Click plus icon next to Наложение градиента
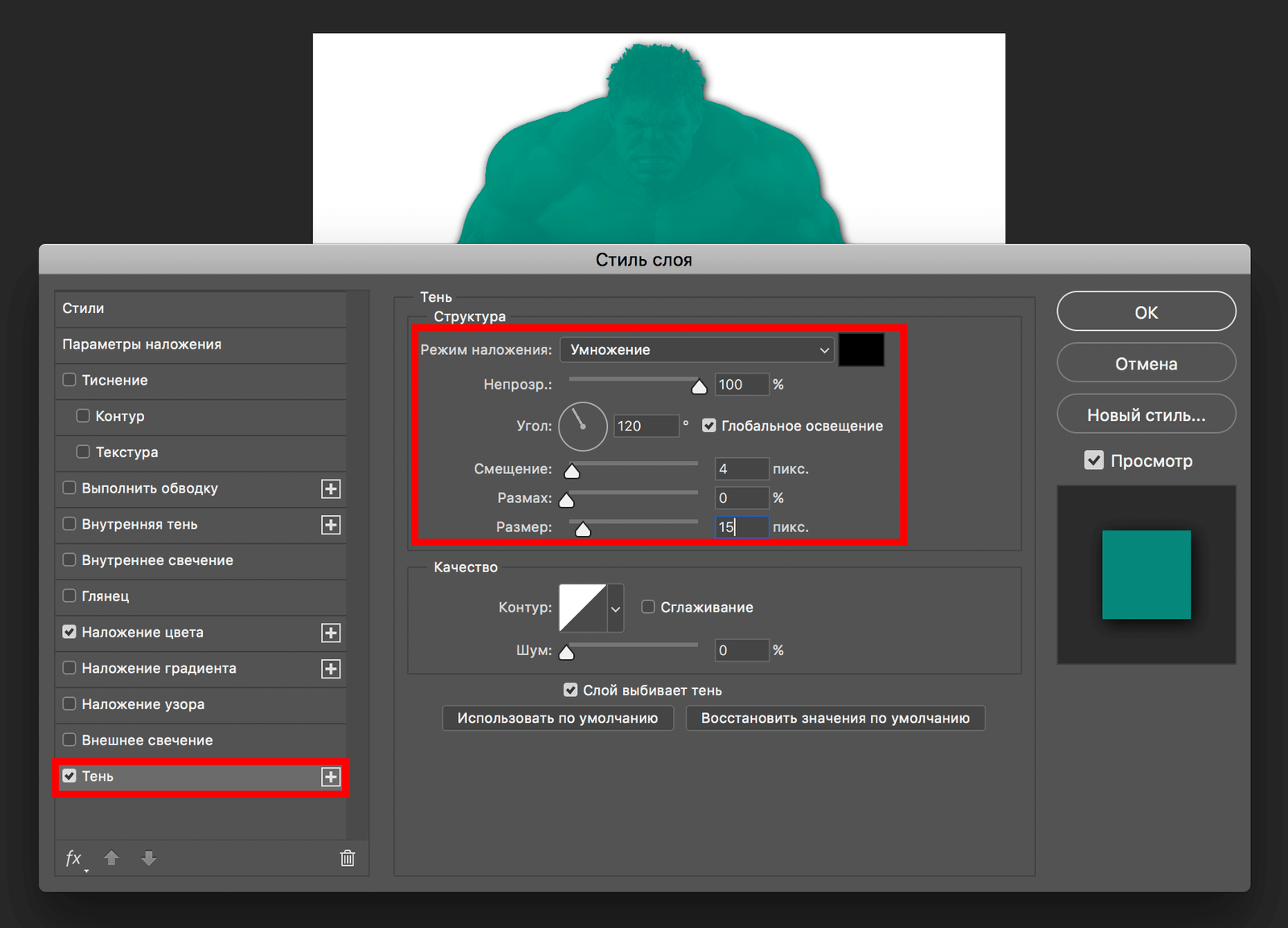 [331, 669]
